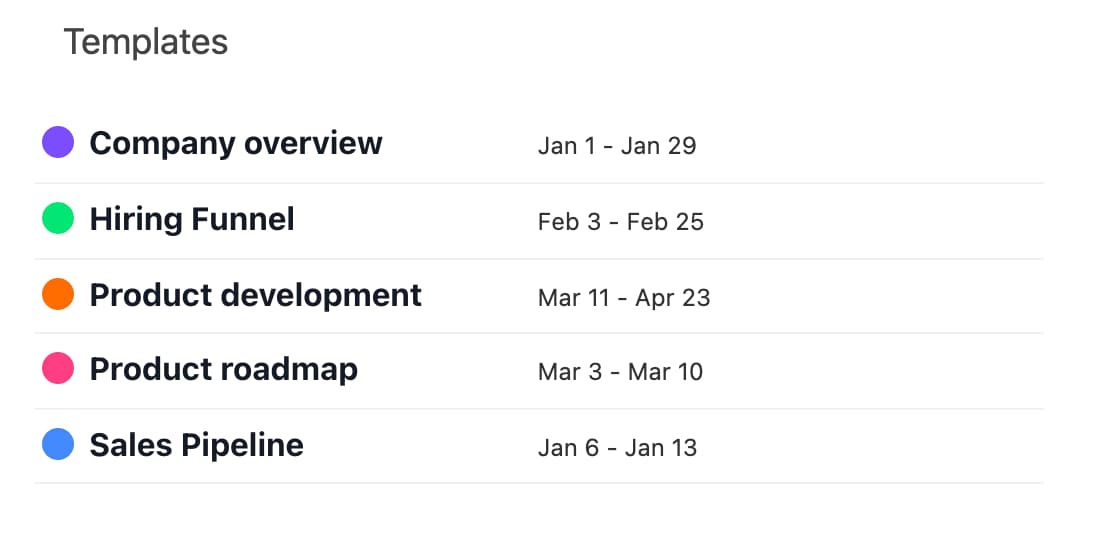Select the Mar 10 end date
The height and width of the screenshot is (540, 1100).
point(665,373)
